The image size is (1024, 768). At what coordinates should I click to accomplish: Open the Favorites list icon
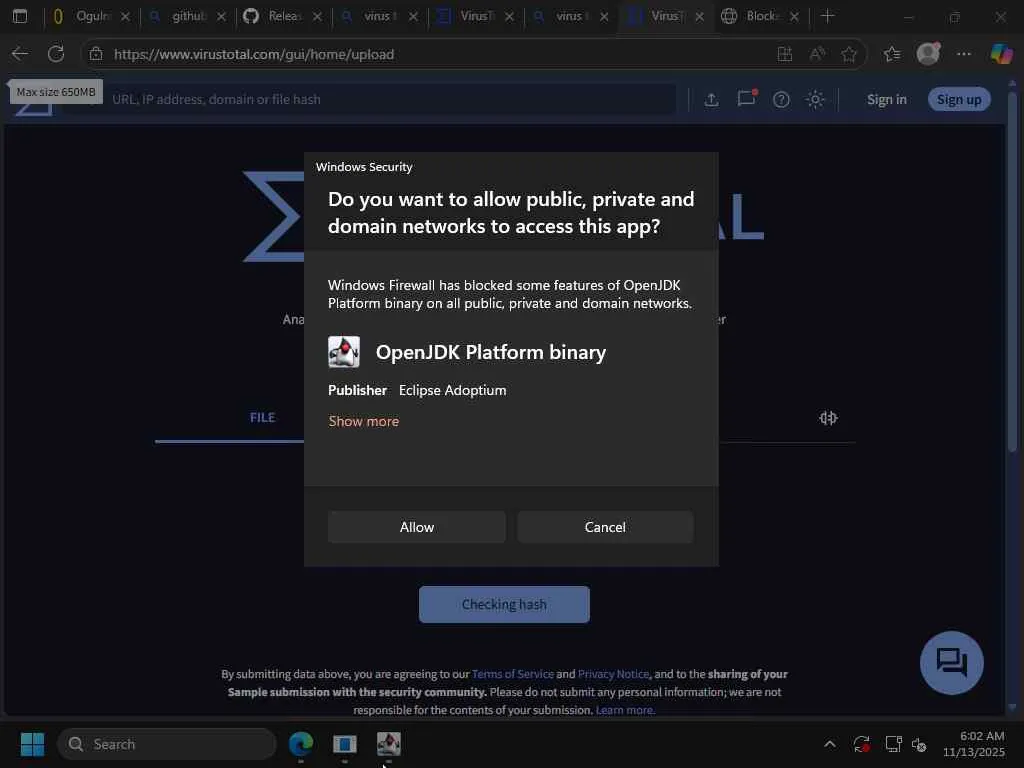click(892, 54)
